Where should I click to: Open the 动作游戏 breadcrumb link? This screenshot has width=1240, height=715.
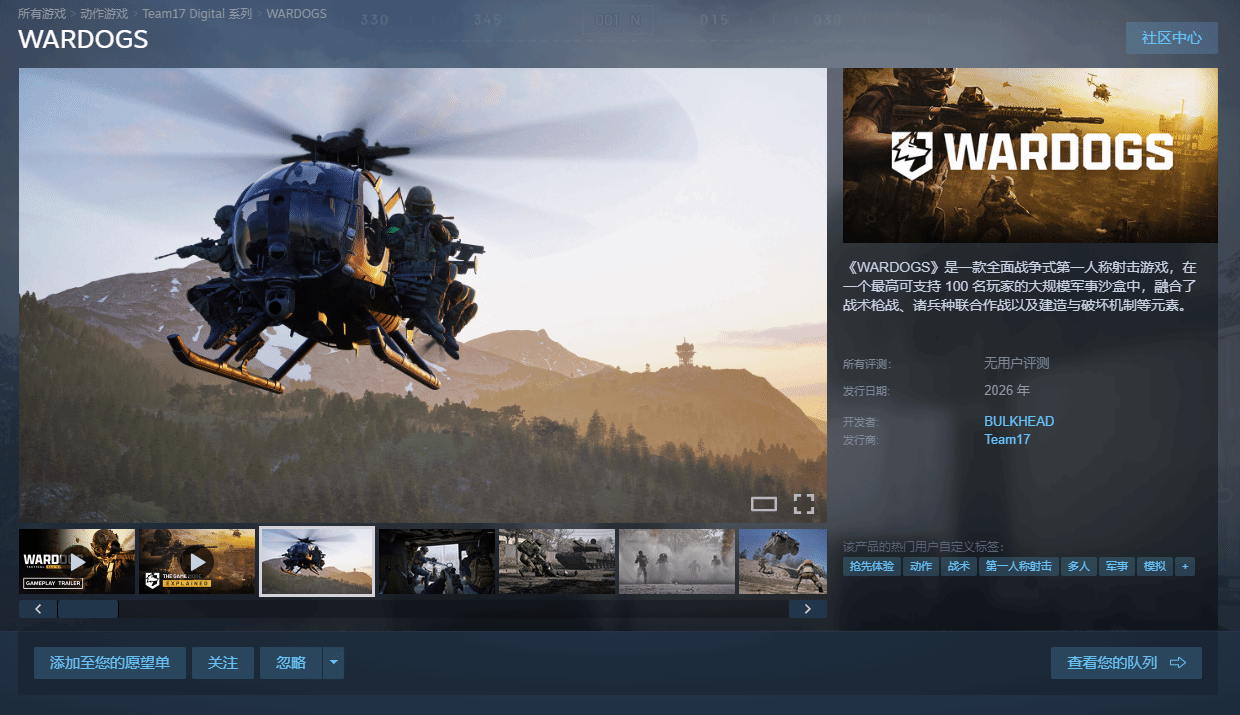[105, 14]
